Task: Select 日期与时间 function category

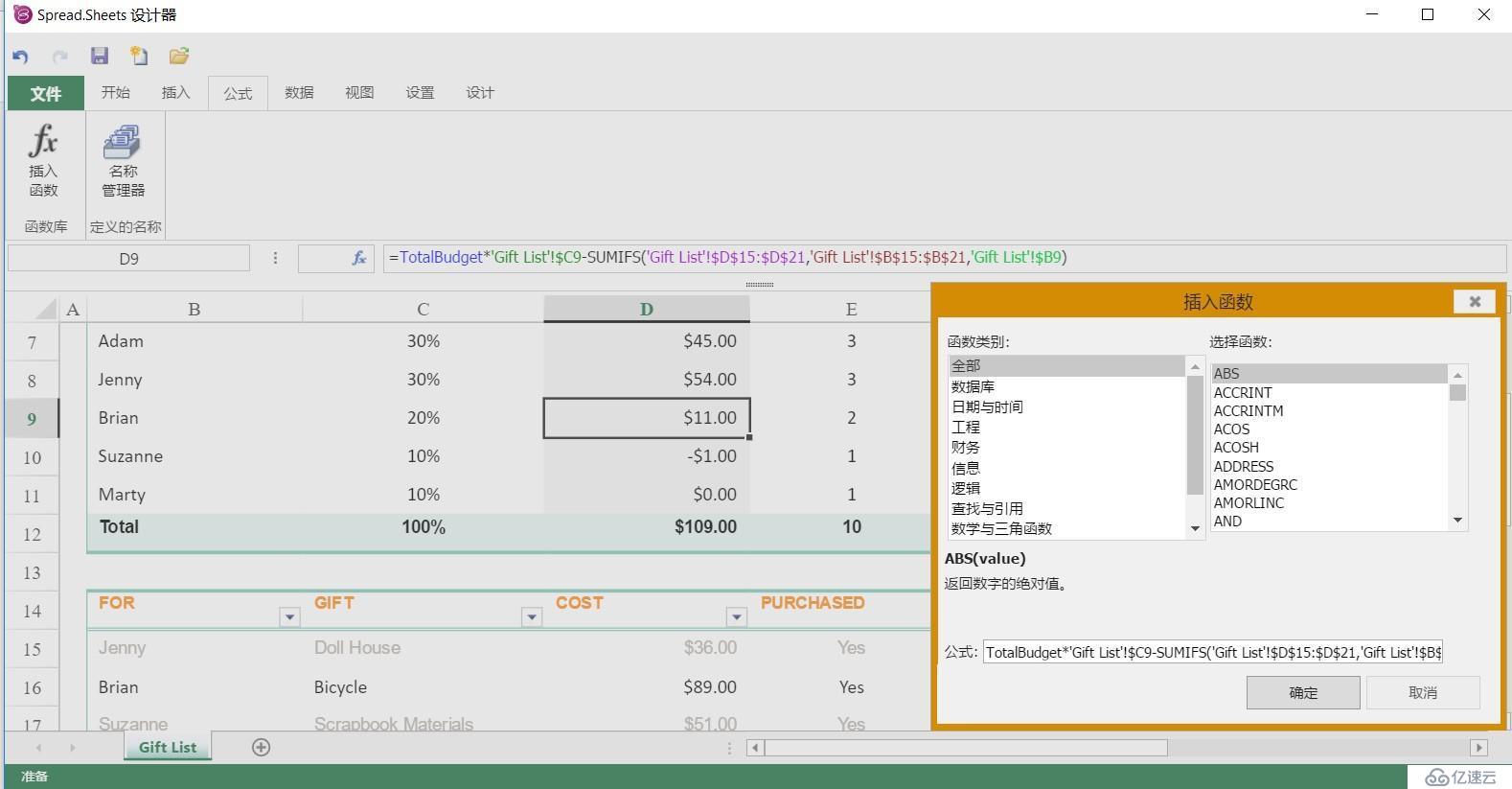Action: tap(1066, 406)
